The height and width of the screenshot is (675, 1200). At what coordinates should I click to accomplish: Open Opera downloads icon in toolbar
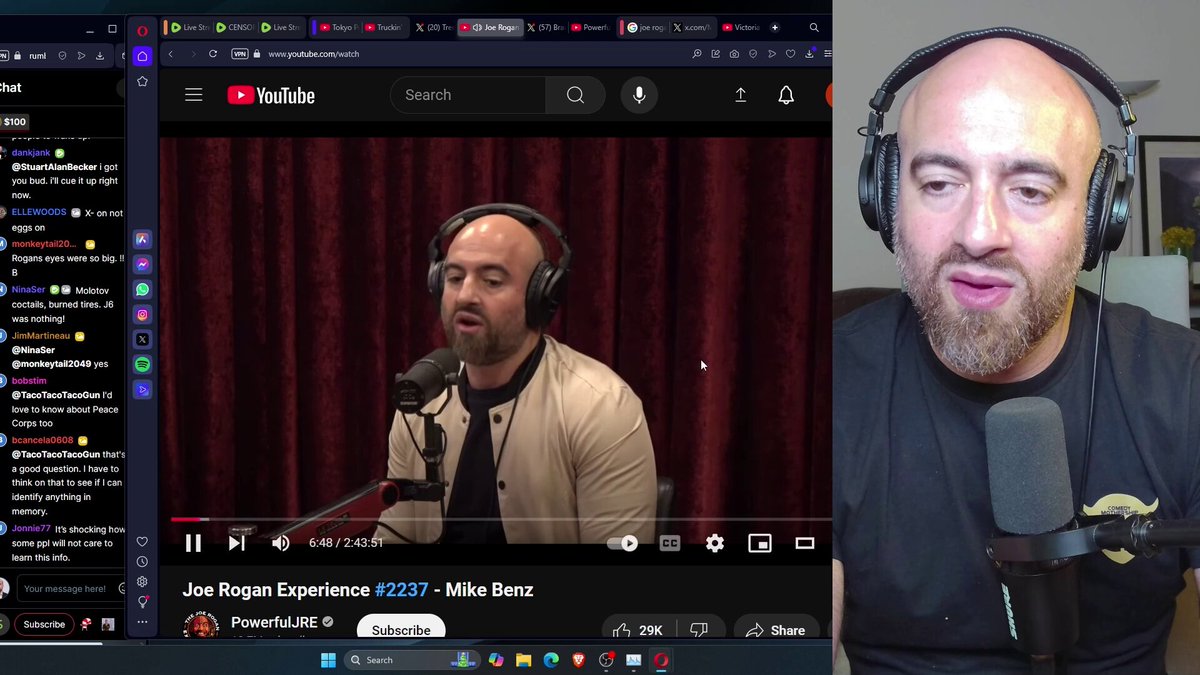point(809,54)
